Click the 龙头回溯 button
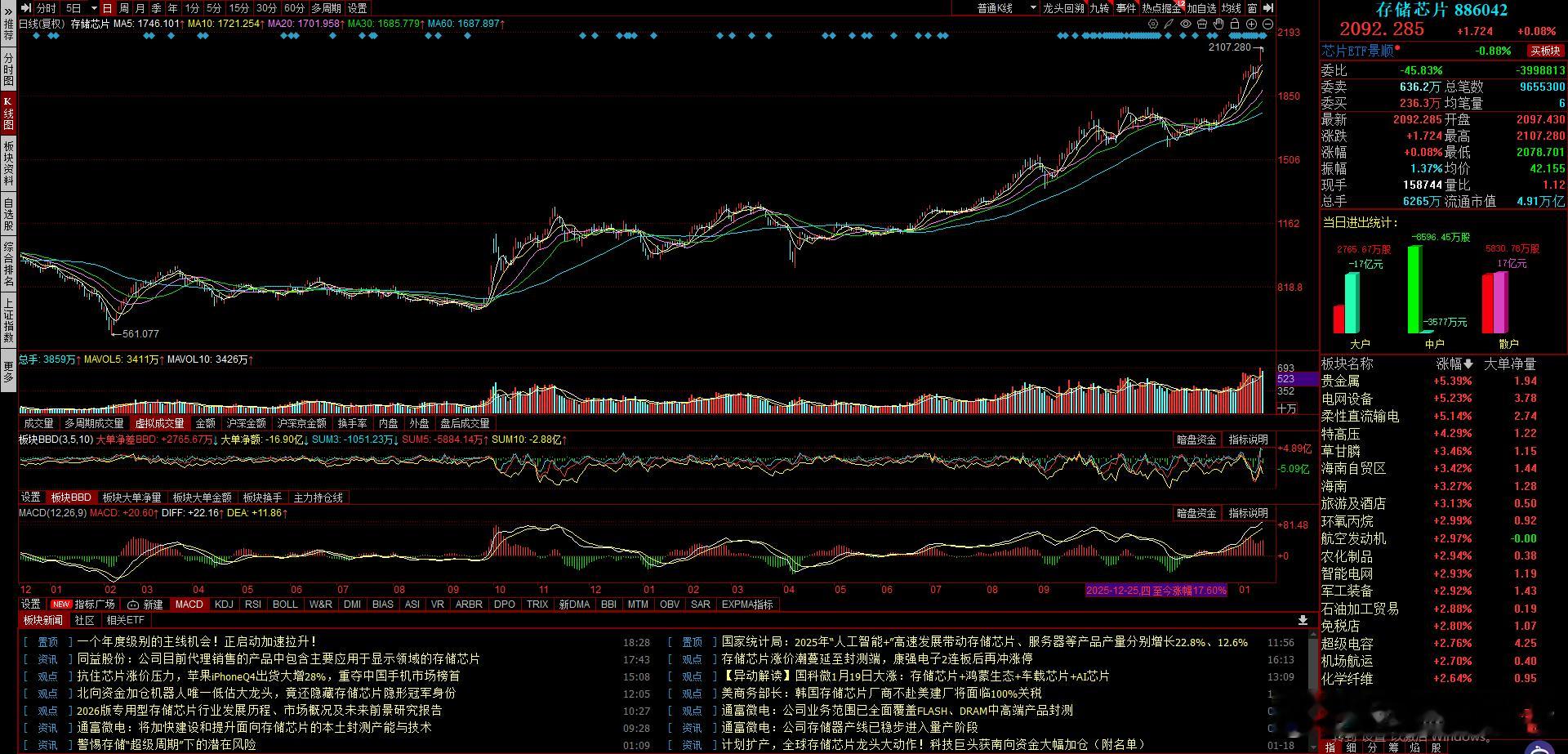Viewport: 1568px width, 754px height. [1063, 8]
